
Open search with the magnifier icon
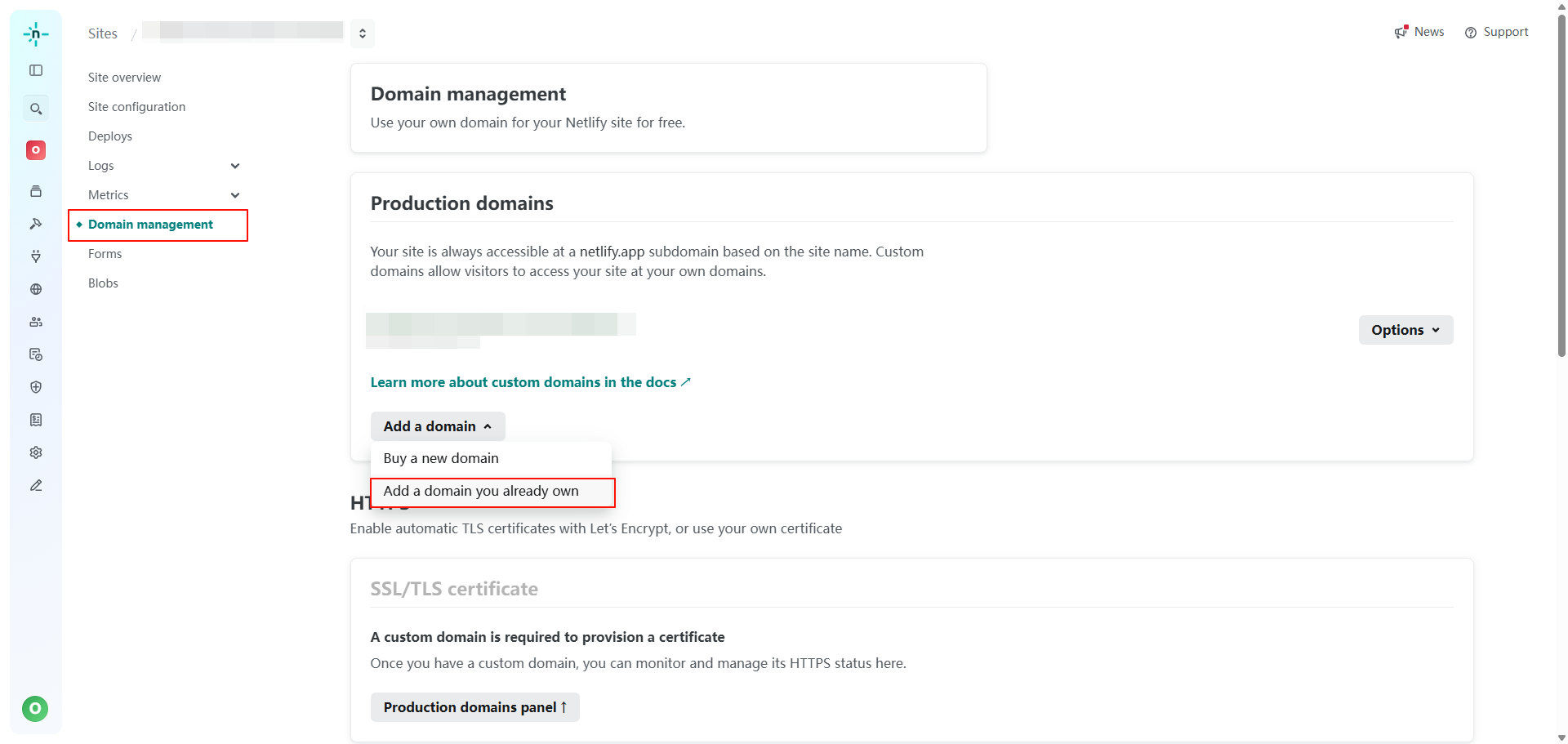click(36, 109)
